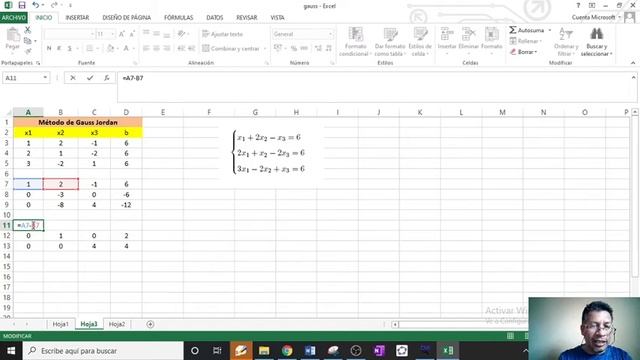Switch to the DATOS tab

click(215, 18)
